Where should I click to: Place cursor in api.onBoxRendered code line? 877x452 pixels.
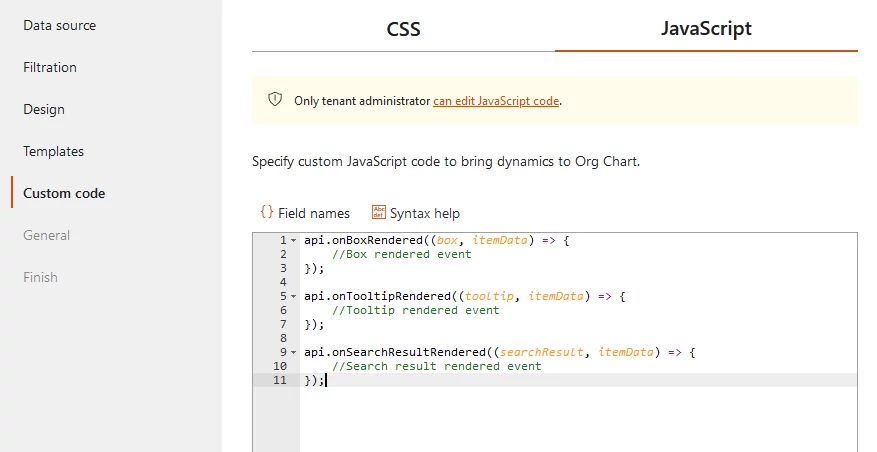click(x=437, y=241)
